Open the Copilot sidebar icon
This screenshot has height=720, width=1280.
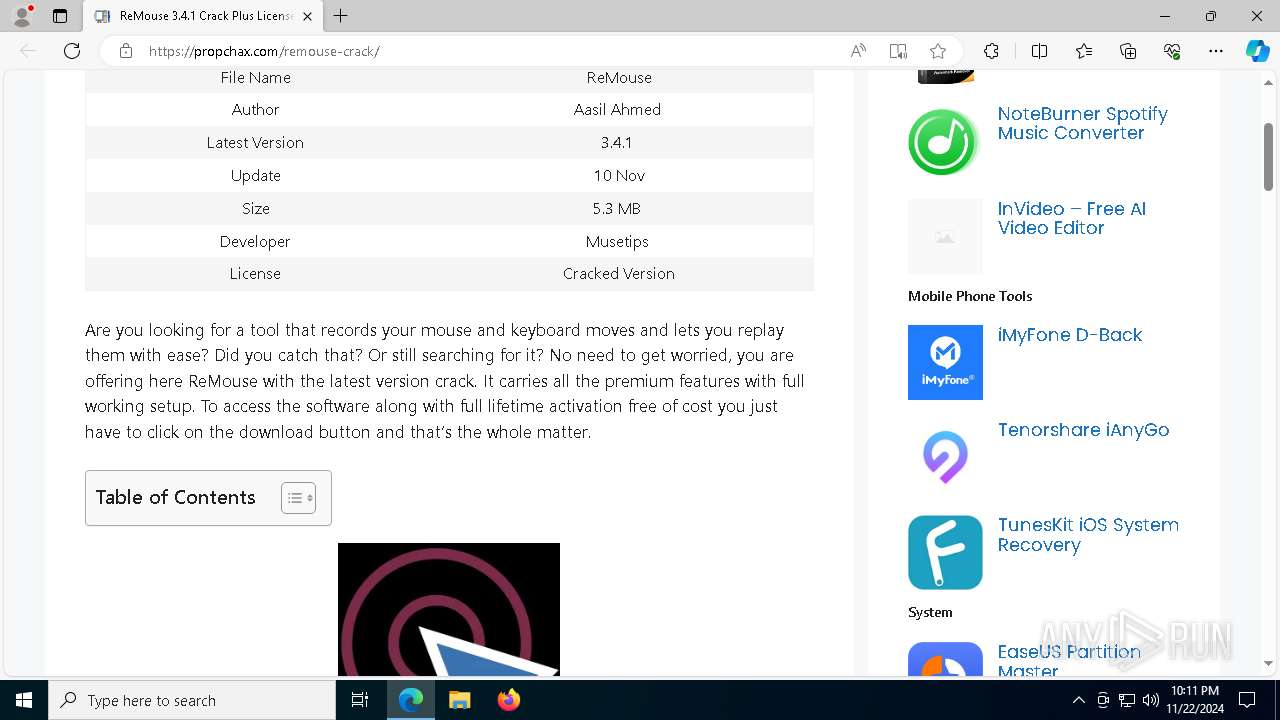coord(1258,51)
